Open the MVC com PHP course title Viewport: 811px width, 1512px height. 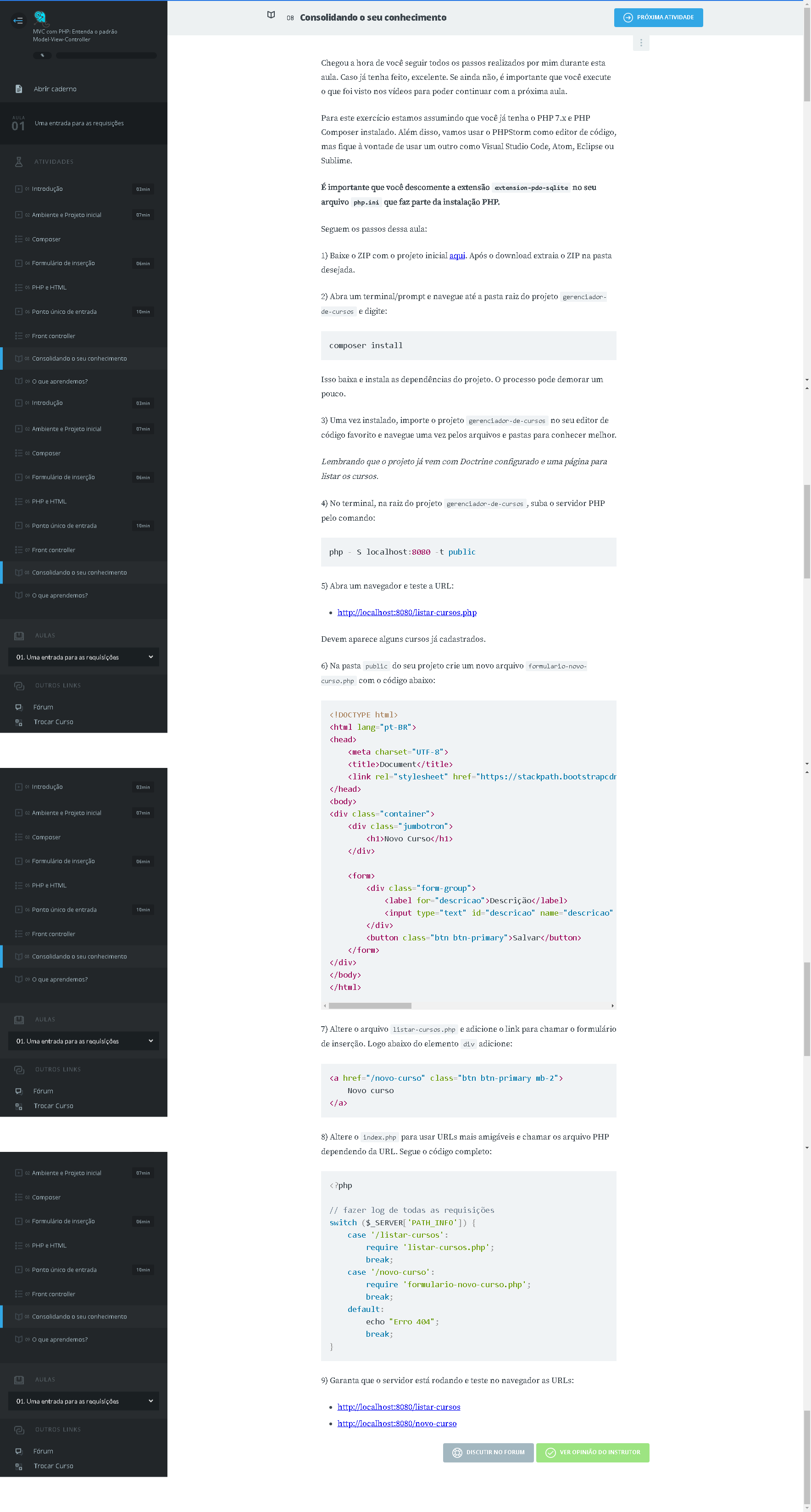click(x=75, y=35)
